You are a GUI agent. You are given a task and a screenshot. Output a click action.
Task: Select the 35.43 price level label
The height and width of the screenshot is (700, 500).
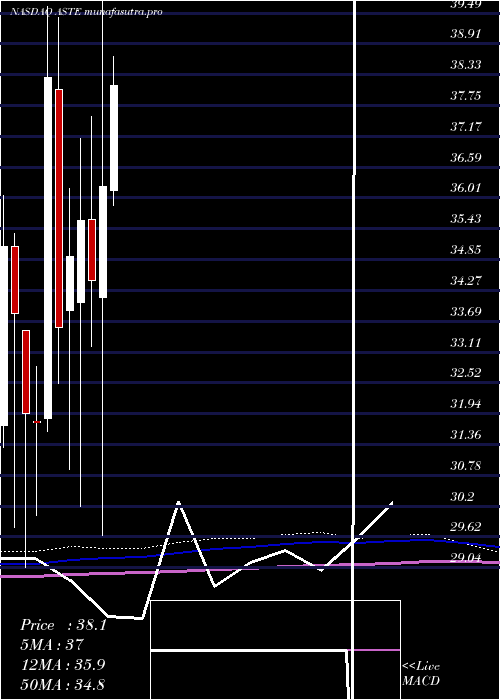pyautogui.click(x=466, y=219)
